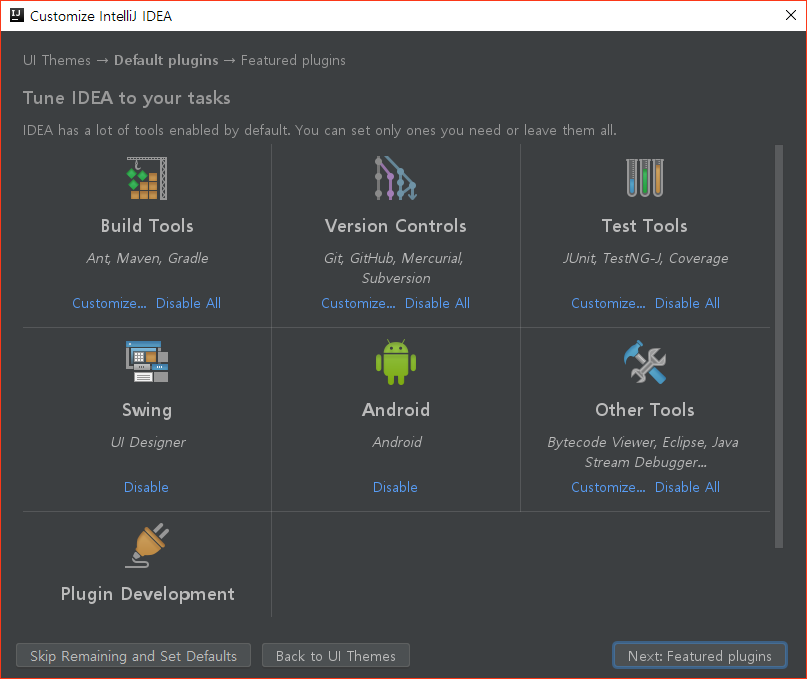Click the 'UI Designer' description text
The image size is (807, 679).
tap(148, 442)
